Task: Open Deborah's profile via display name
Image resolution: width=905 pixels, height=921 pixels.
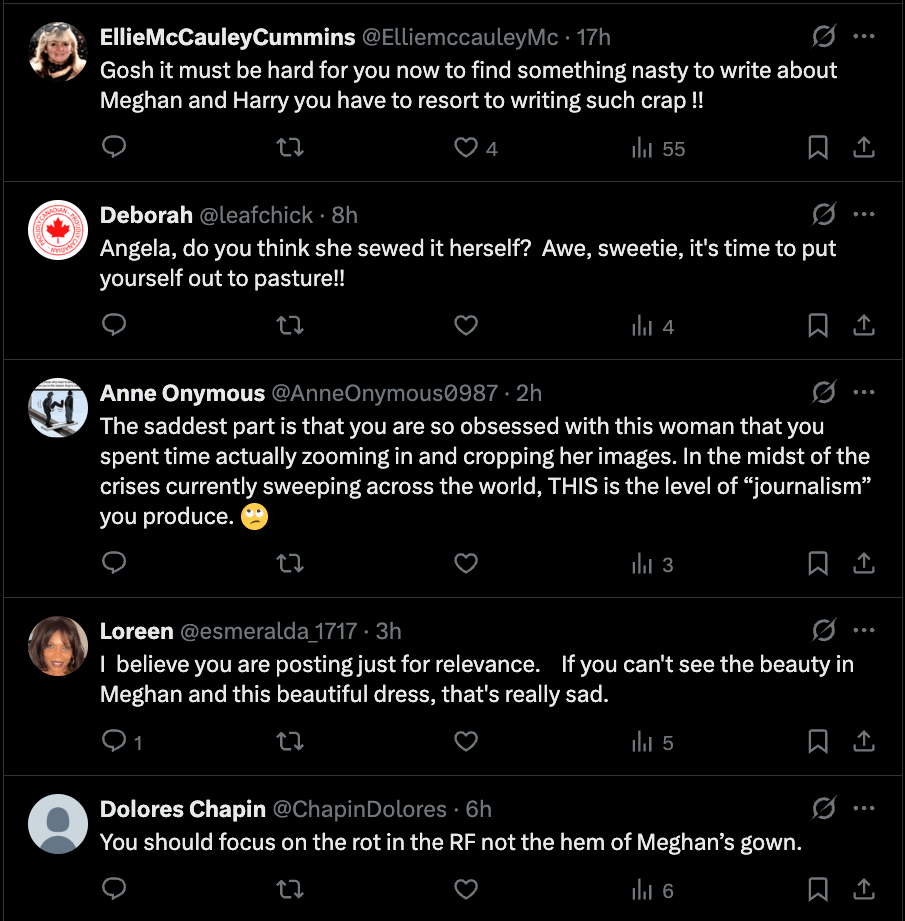Action: [146, 215]
